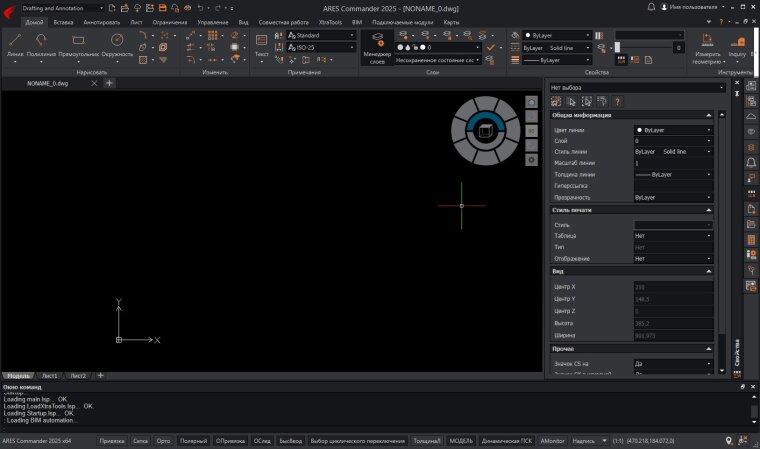Switch to the Лист1 sheet tab
This screenshot has height=449, width=760.
click(x=49, y=375)
